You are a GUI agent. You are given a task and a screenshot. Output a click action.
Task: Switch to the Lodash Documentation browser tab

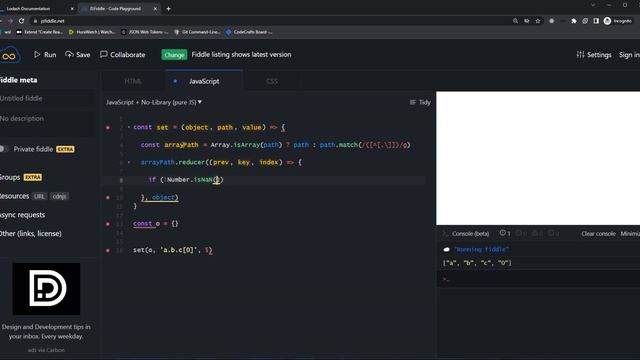click(36, 9)
